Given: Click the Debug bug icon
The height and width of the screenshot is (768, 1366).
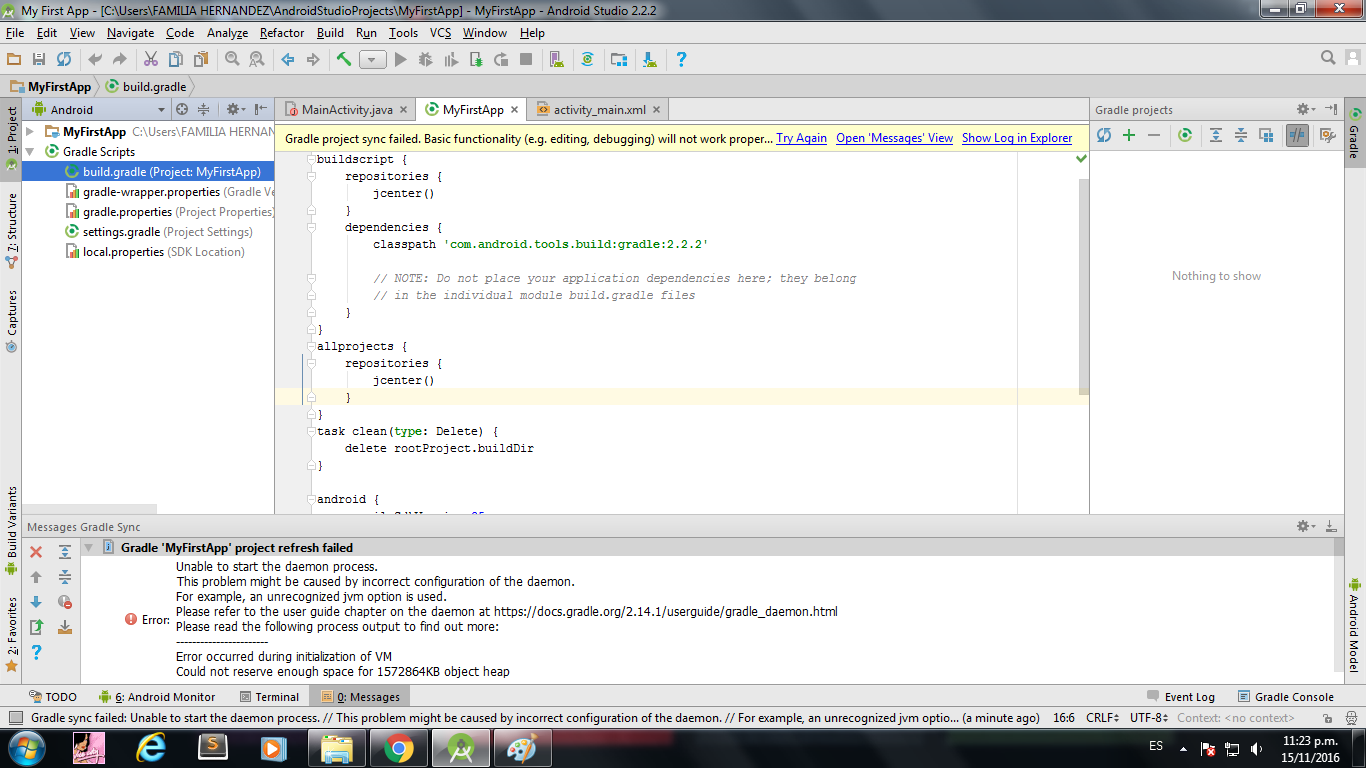Looking at the screenshot, I should 426,60.
